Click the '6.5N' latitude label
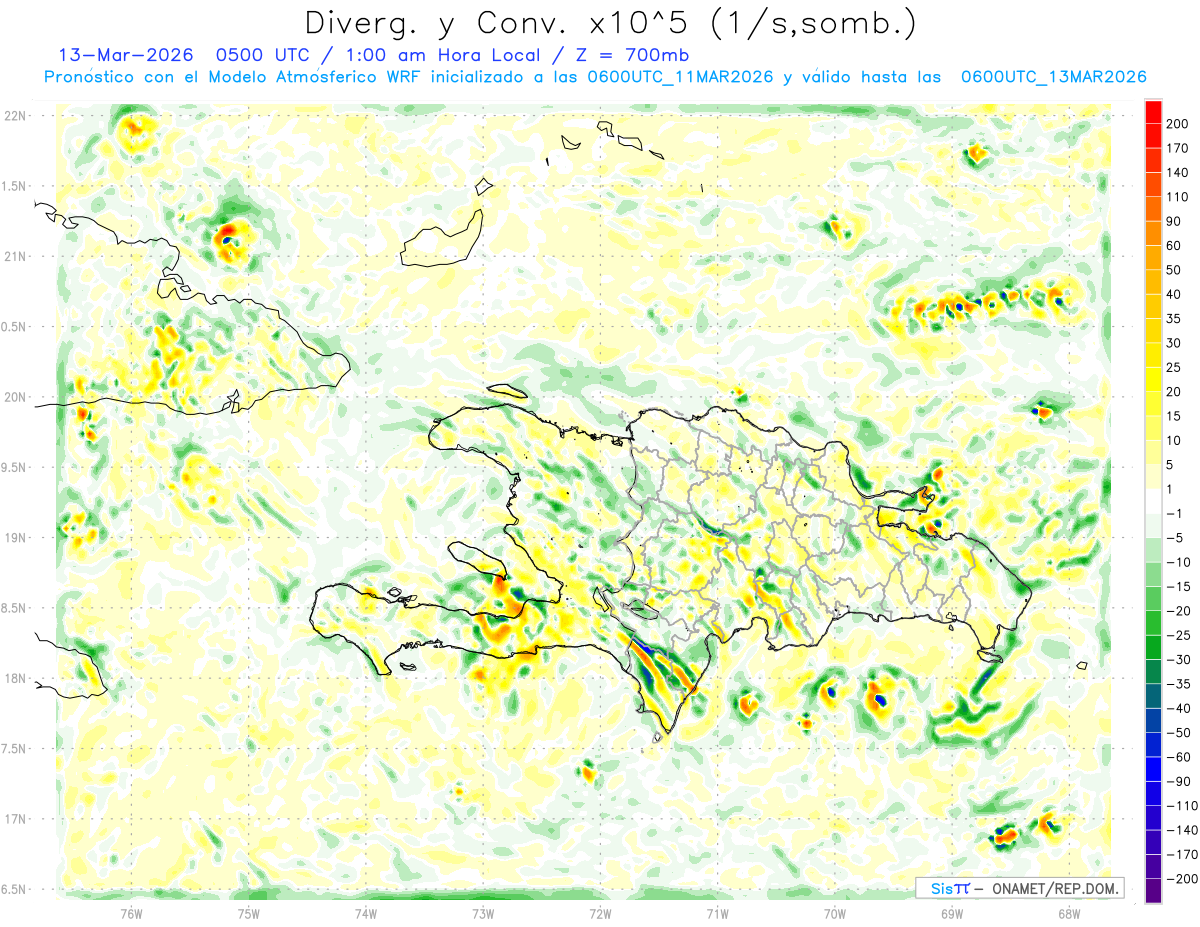 click(x=14, y=889)
